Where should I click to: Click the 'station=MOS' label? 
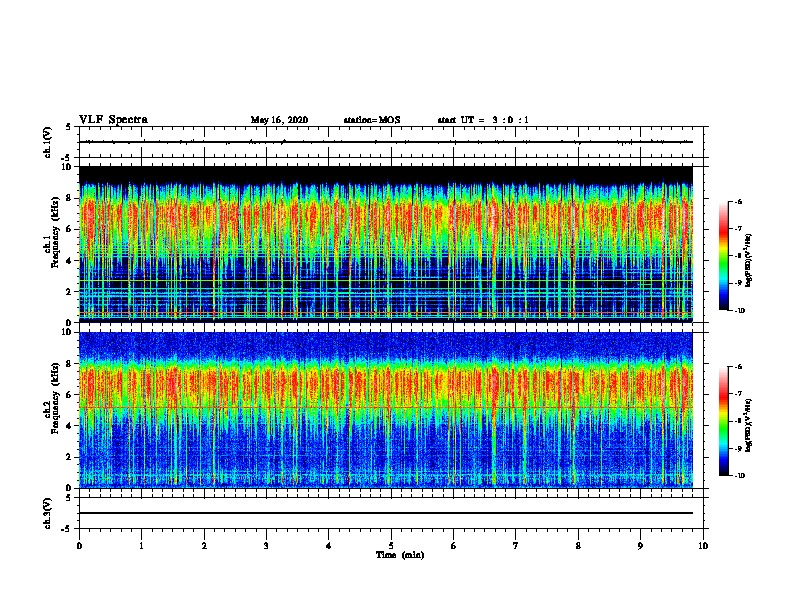pos(372,120)
